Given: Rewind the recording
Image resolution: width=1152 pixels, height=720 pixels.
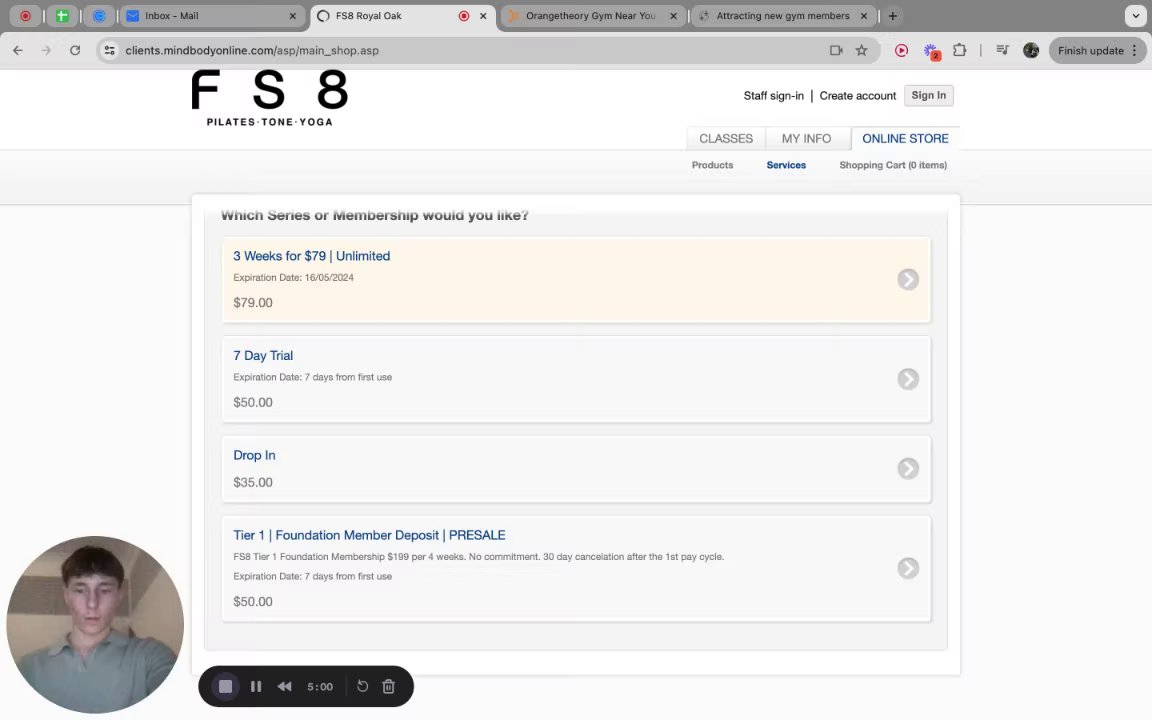Looking at the screenshot, I should [x=284, y=686].
